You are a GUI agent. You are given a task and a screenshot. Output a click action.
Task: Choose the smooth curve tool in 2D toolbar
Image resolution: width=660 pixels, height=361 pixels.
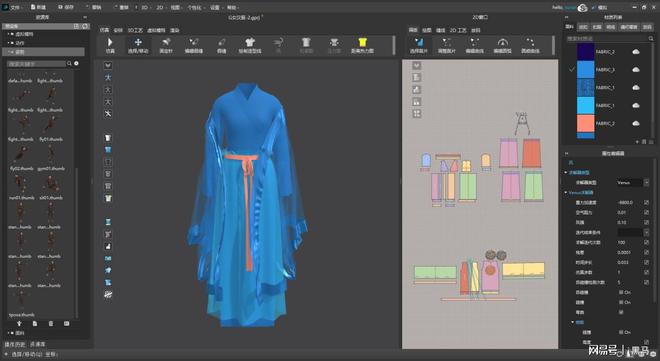[x=530, y=45]
